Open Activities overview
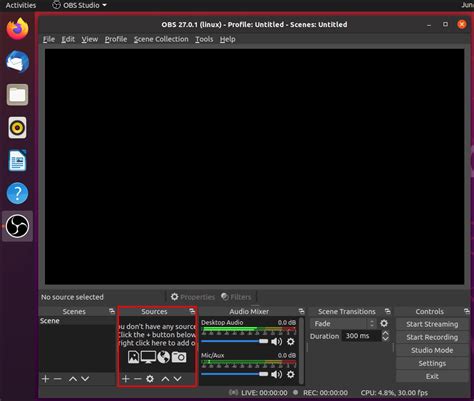 click(21, 5)
